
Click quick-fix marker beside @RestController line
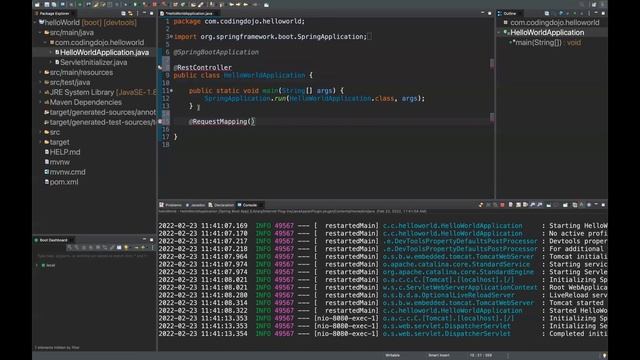pos(160,67)
